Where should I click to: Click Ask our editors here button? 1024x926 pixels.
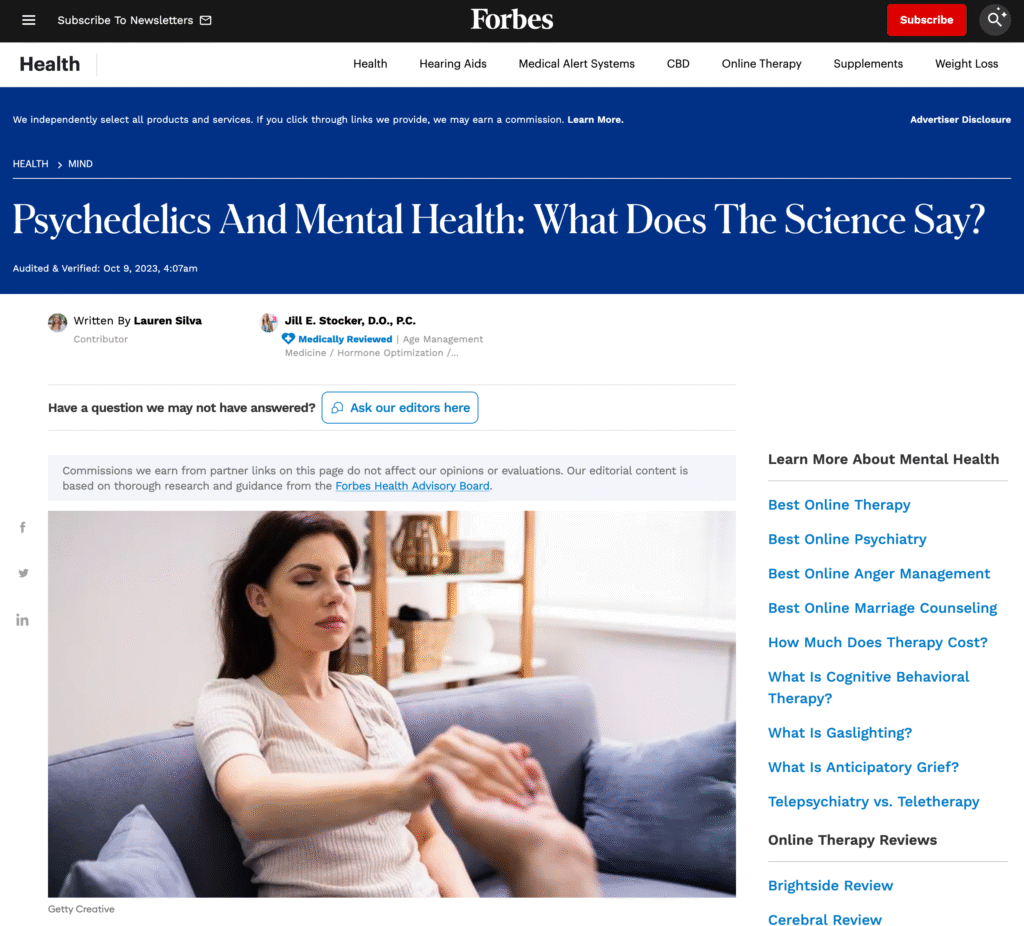(x=400, y=407)
